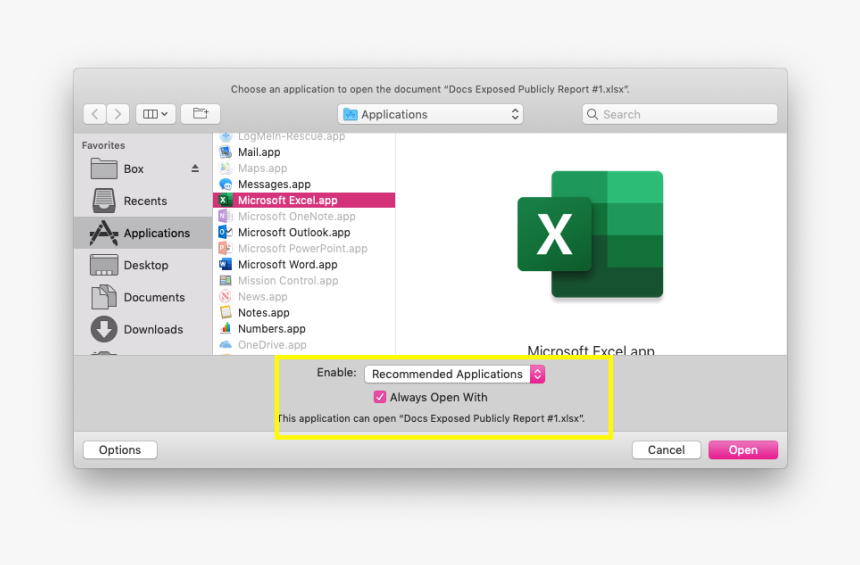Open the Applications location popup

[430, 114]
